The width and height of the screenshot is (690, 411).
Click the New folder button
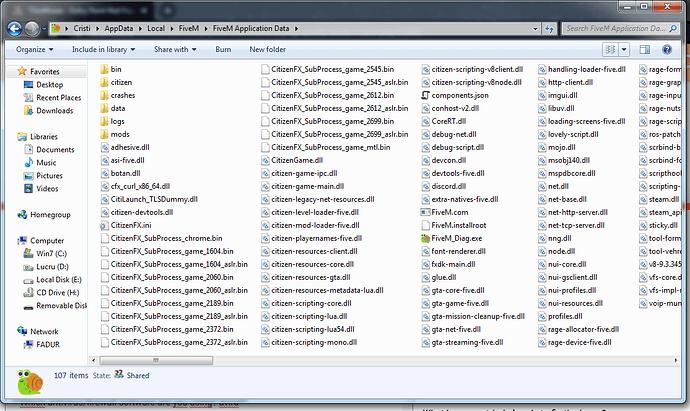[268, 49]
